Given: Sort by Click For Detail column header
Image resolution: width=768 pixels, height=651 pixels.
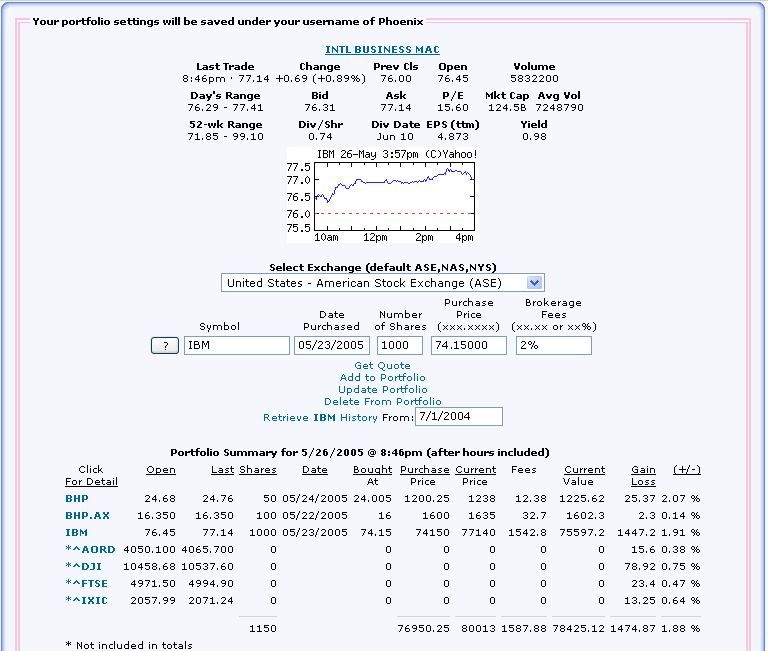Looking at the screenshot, I should (91, 476).
